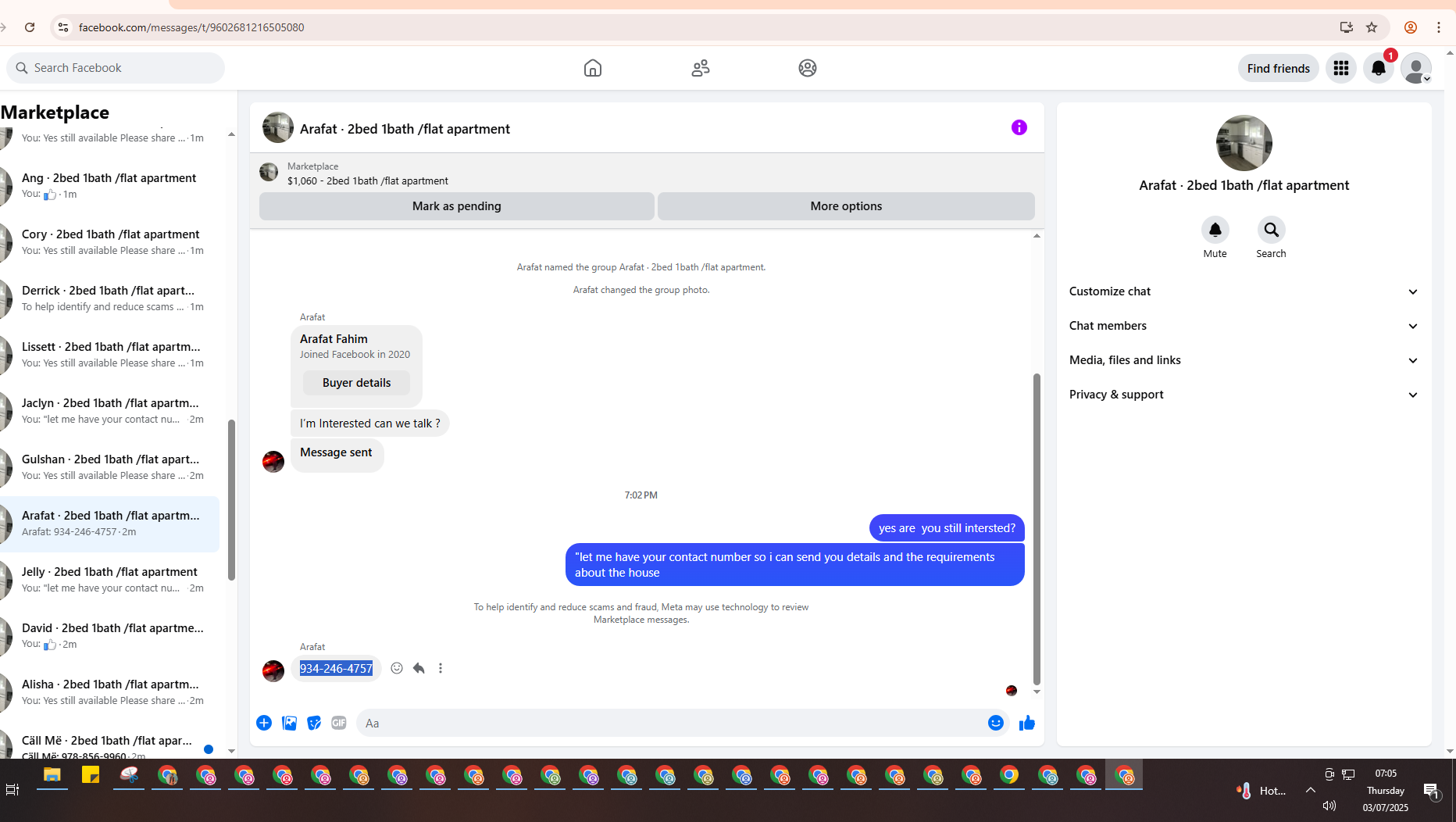This screenshot has width=1456, height=822.
Task: Open the Derrick 2bed 1bath conversation
Action: (x=109, y=298)
